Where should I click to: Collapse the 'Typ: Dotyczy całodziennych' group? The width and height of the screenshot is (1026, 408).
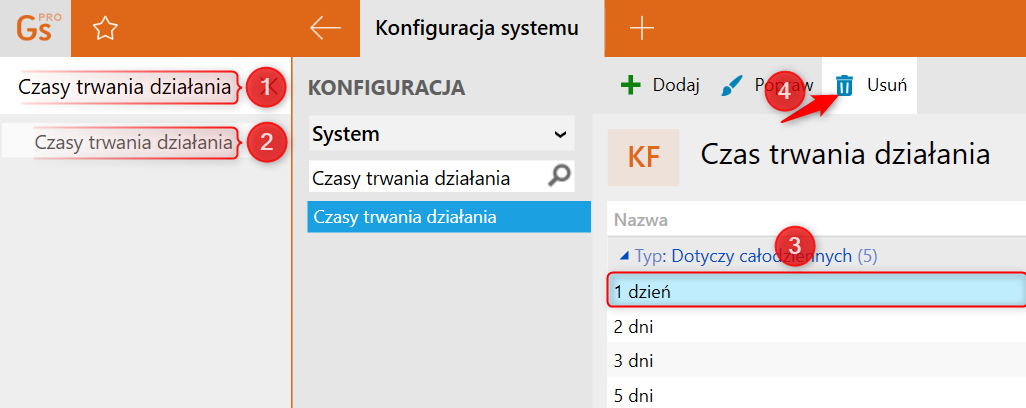(625, 256)
